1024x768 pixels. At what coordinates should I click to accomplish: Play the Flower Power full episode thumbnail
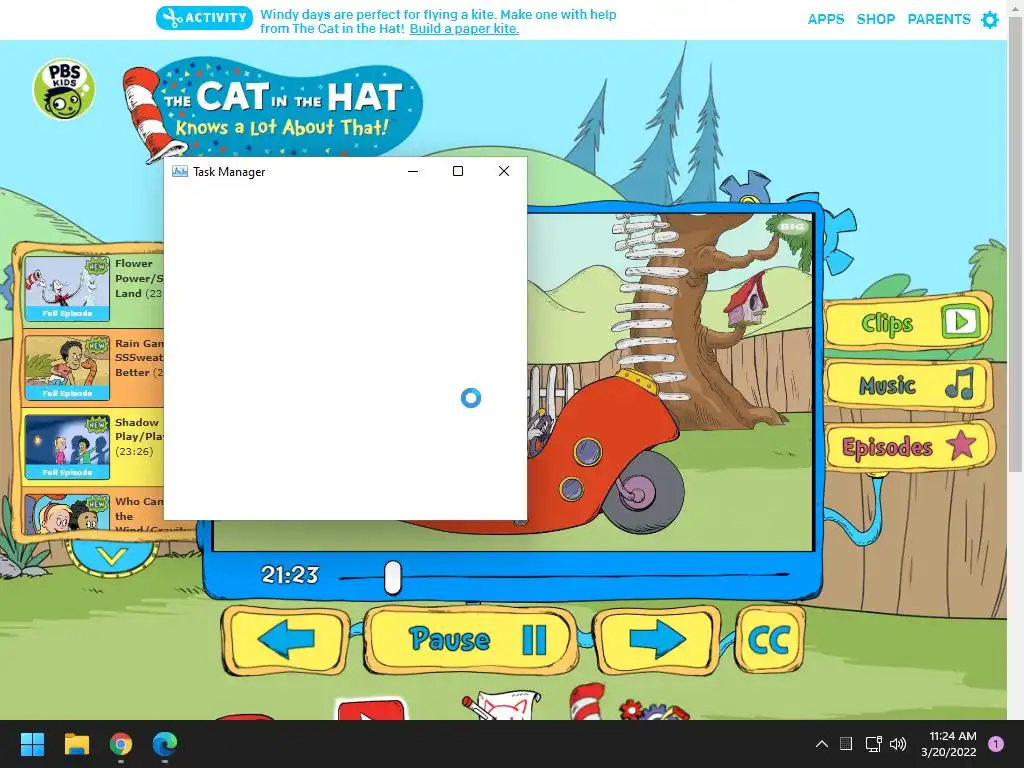(x=67, y=288)
